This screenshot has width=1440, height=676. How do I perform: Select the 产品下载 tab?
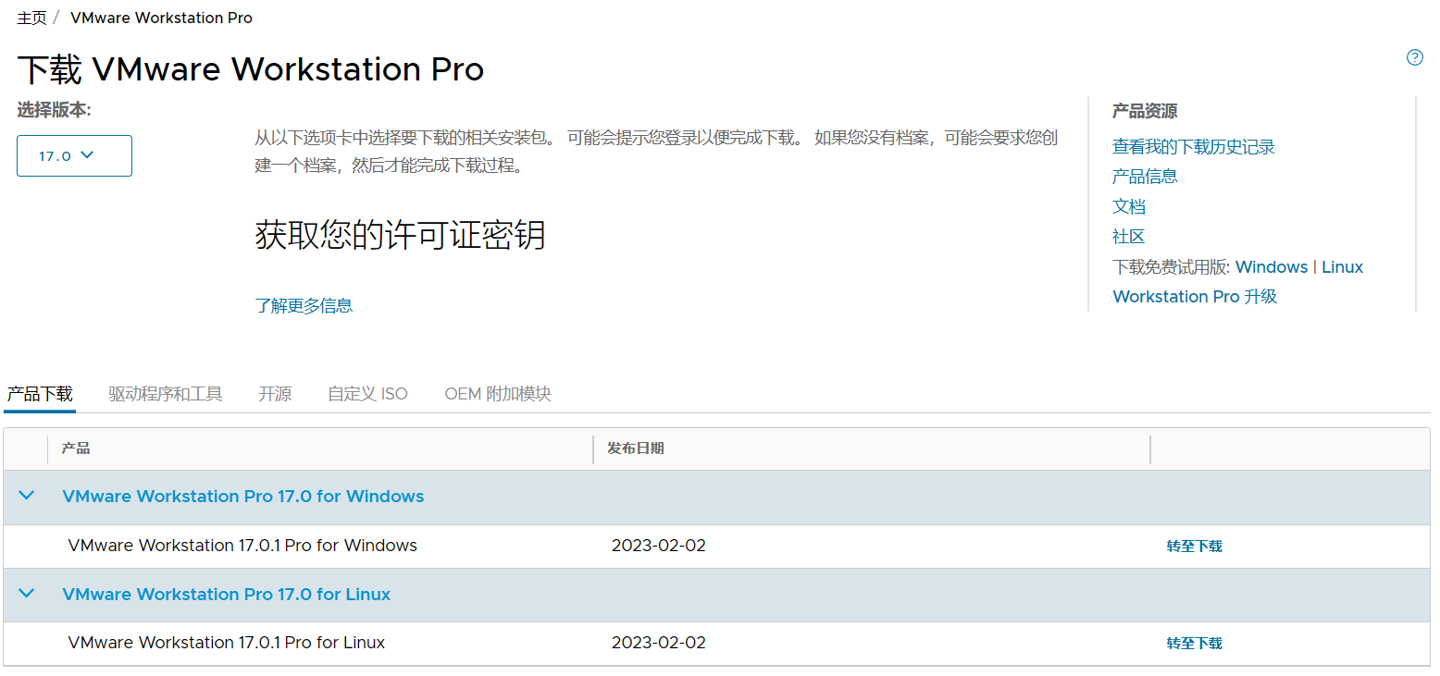pyautogui.click(x=40, y=394)
